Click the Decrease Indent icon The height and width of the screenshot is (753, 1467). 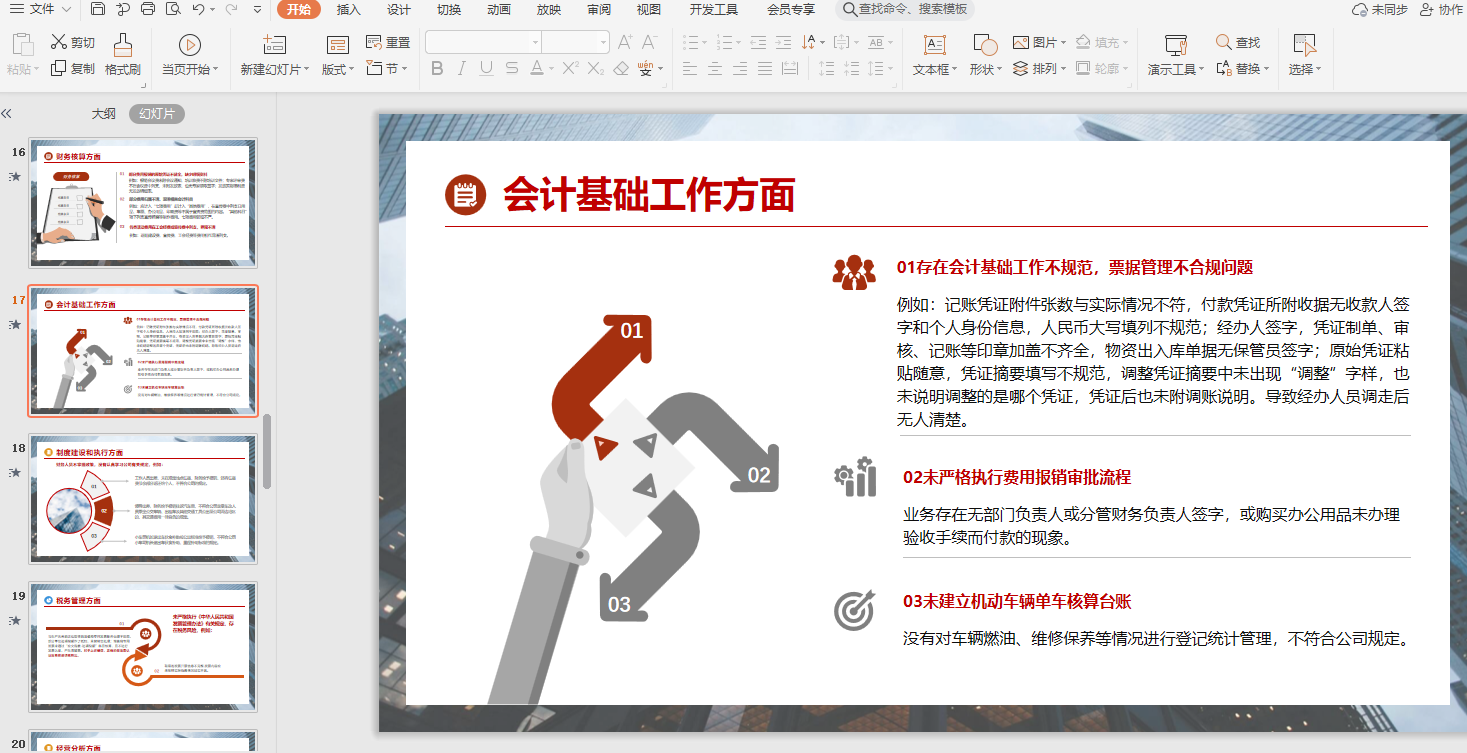click(x=757, y=43)
